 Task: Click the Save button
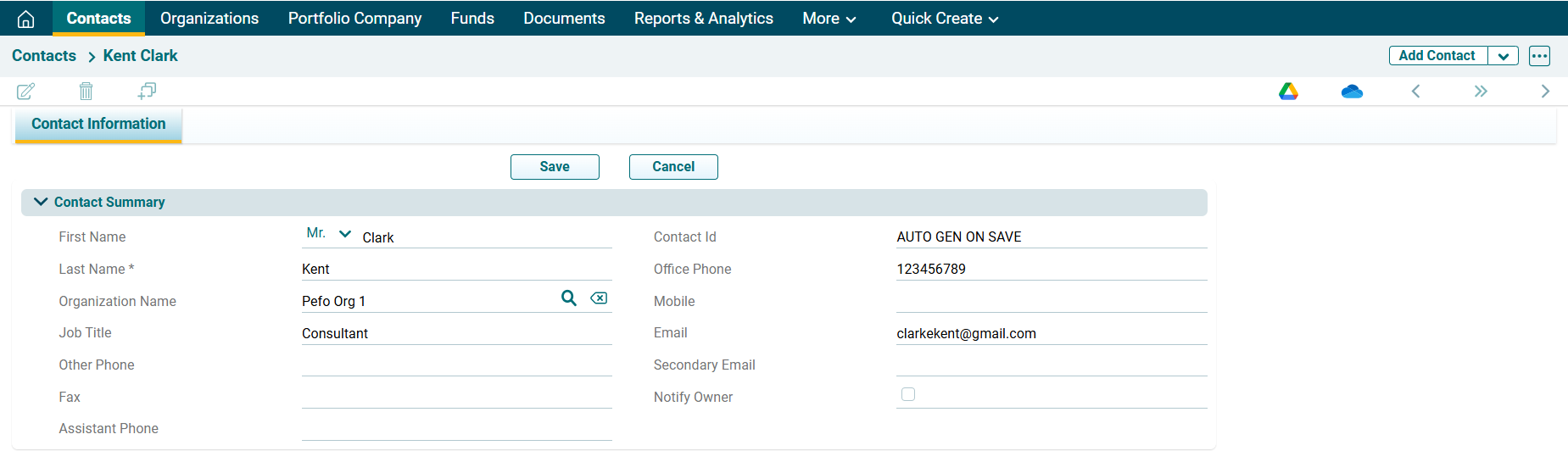pos(555,167)
